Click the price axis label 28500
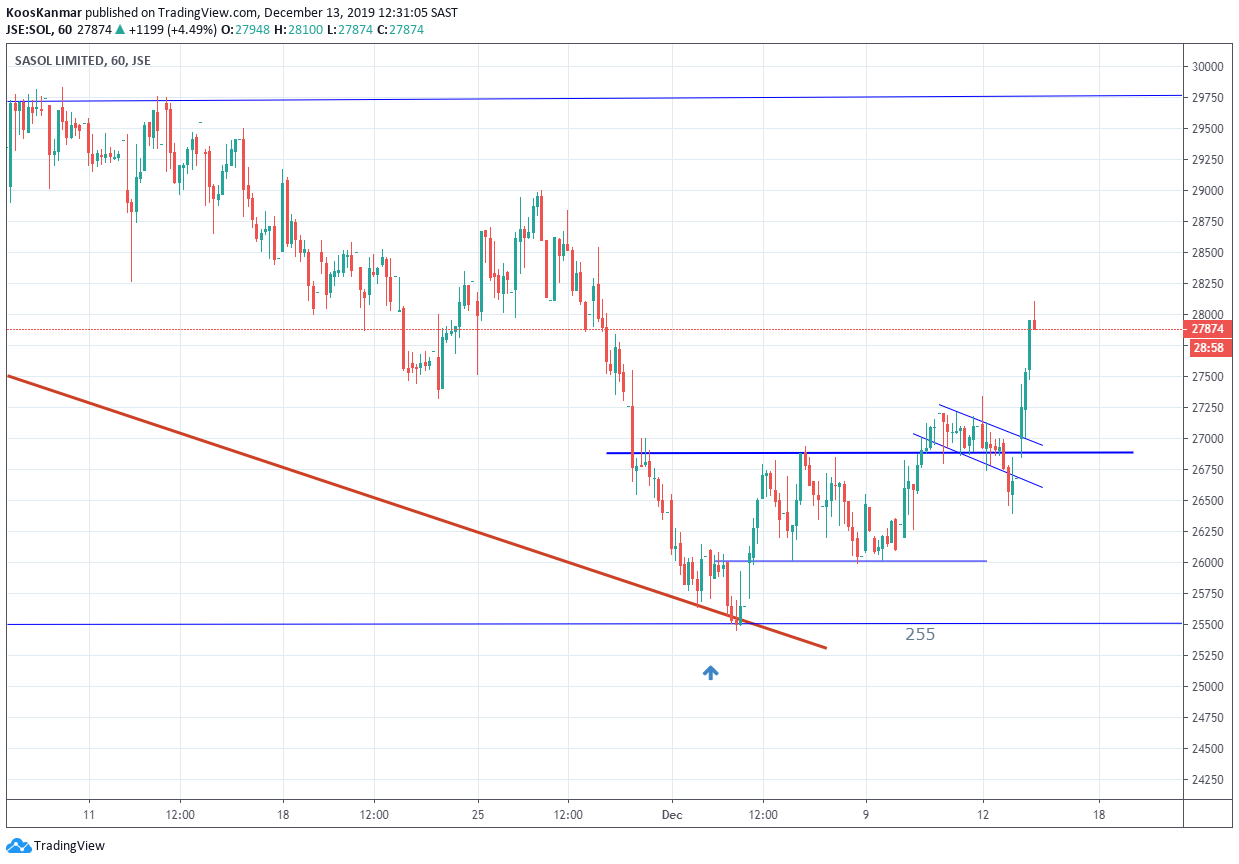This screenshot has height=864, width=1239. point(1208,253)
